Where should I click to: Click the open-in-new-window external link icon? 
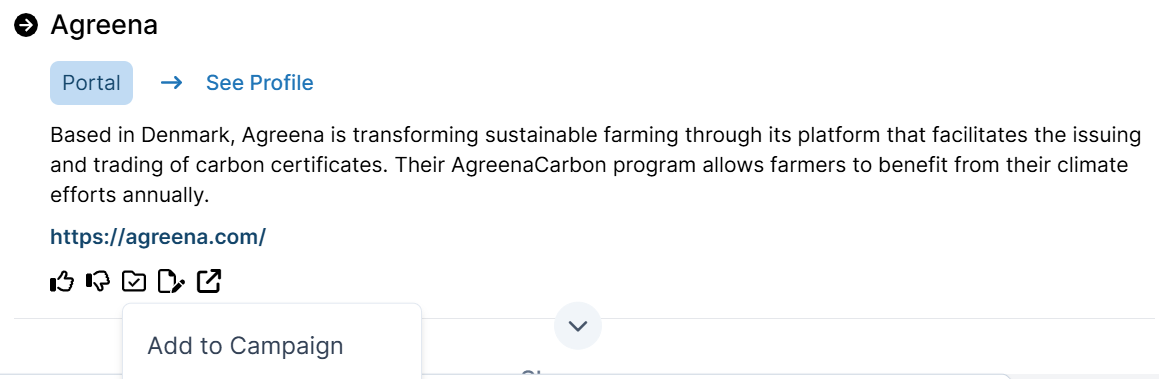[x=209, y=281]
